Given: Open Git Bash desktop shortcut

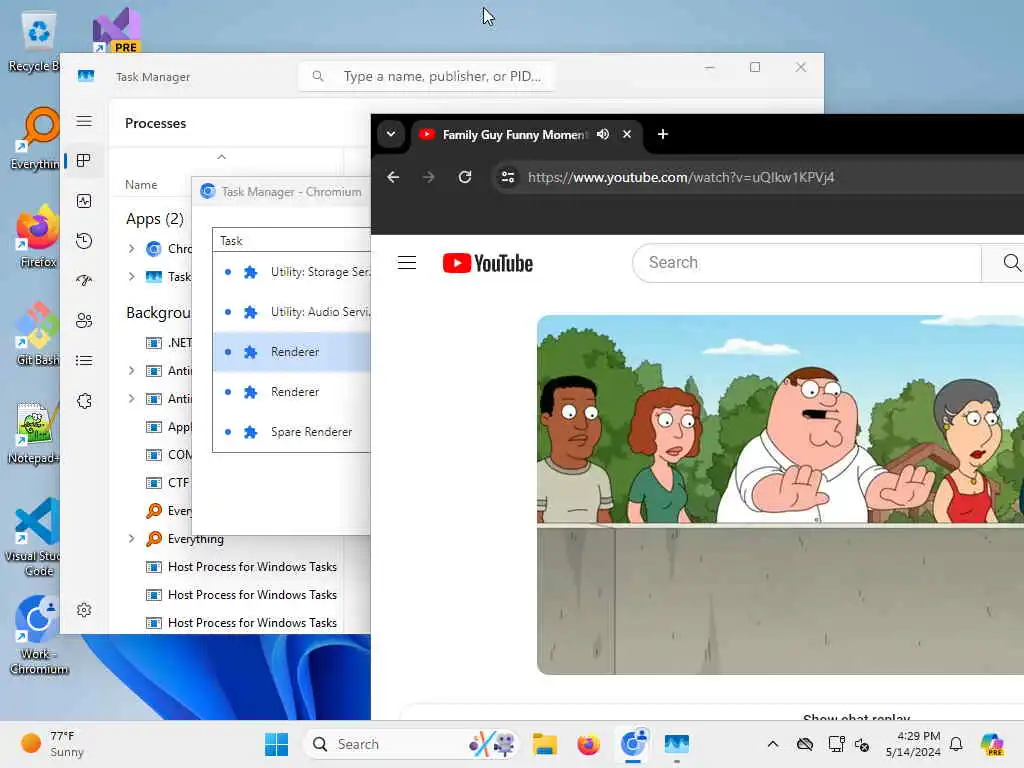Looking at the screenshot, I should tap(37, 334).
